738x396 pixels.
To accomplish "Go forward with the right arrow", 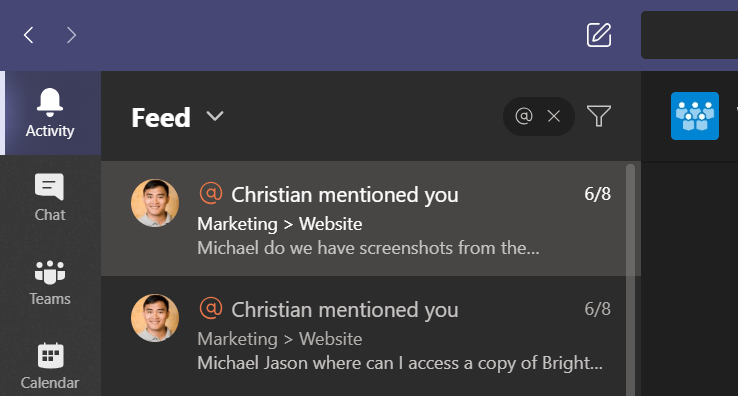I will [71, 35].
